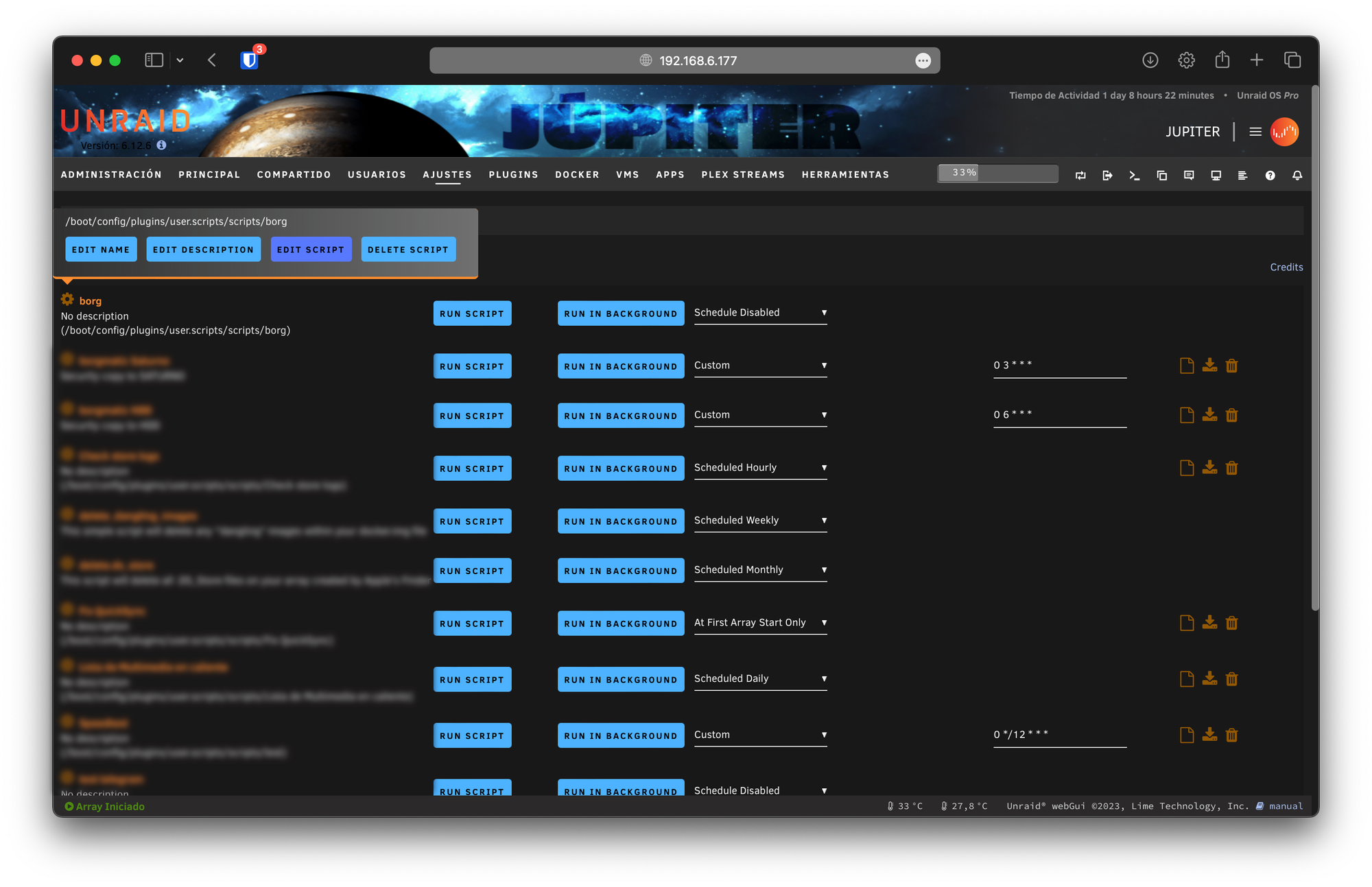Click the Array Iniciado status text

(x=110, y=806)
